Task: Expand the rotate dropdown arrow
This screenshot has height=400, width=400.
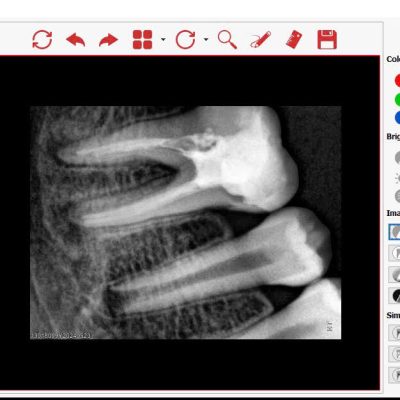Action: point(206,40)
